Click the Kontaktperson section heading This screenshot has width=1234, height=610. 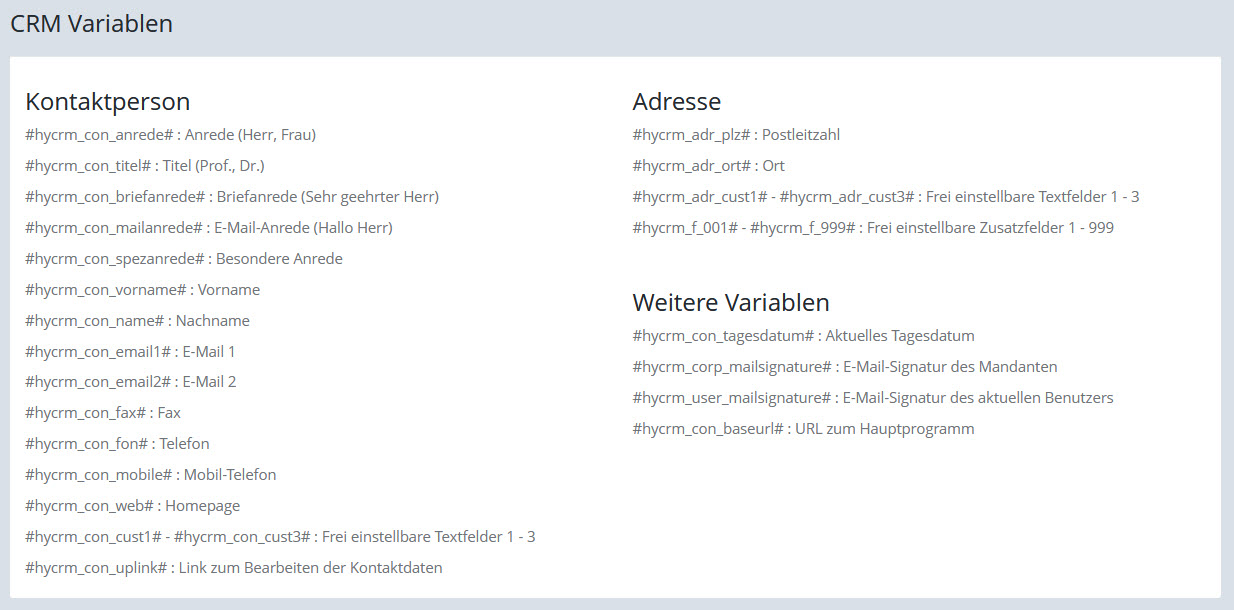(x=108, y=101)
